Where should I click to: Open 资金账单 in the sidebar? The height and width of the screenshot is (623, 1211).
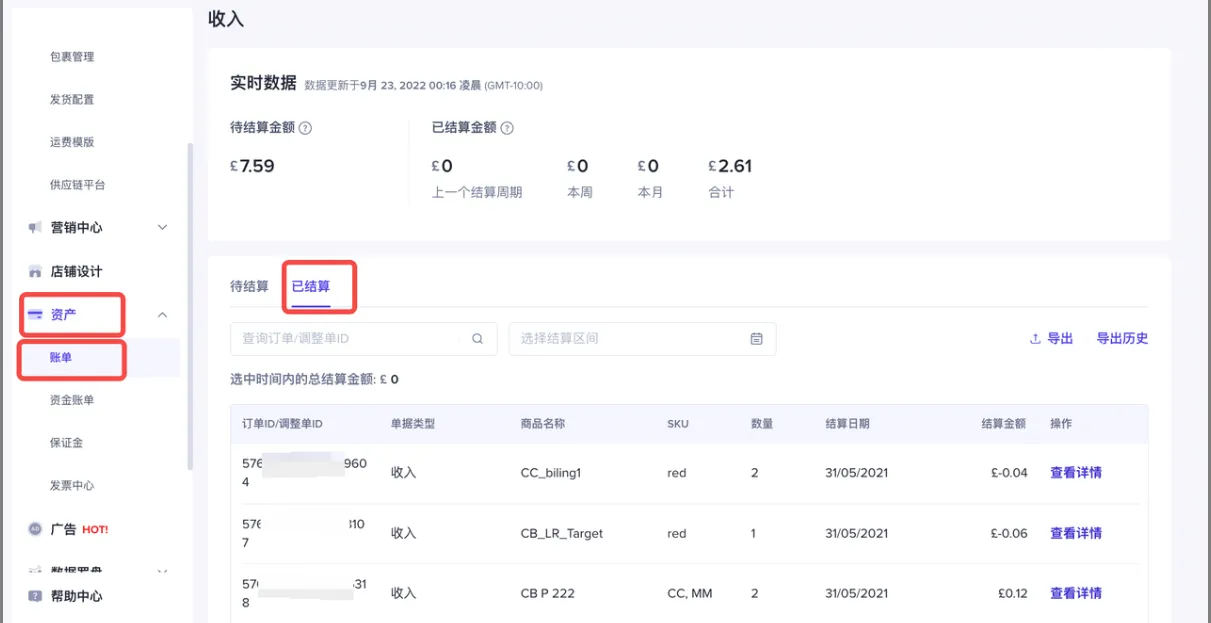pos(72,400)
